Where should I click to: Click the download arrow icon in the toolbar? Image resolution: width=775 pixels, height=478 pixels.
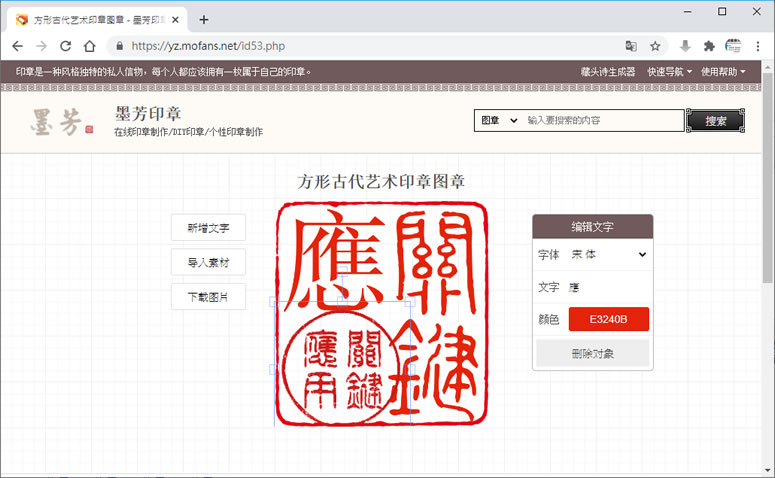[x=685, y=46]
